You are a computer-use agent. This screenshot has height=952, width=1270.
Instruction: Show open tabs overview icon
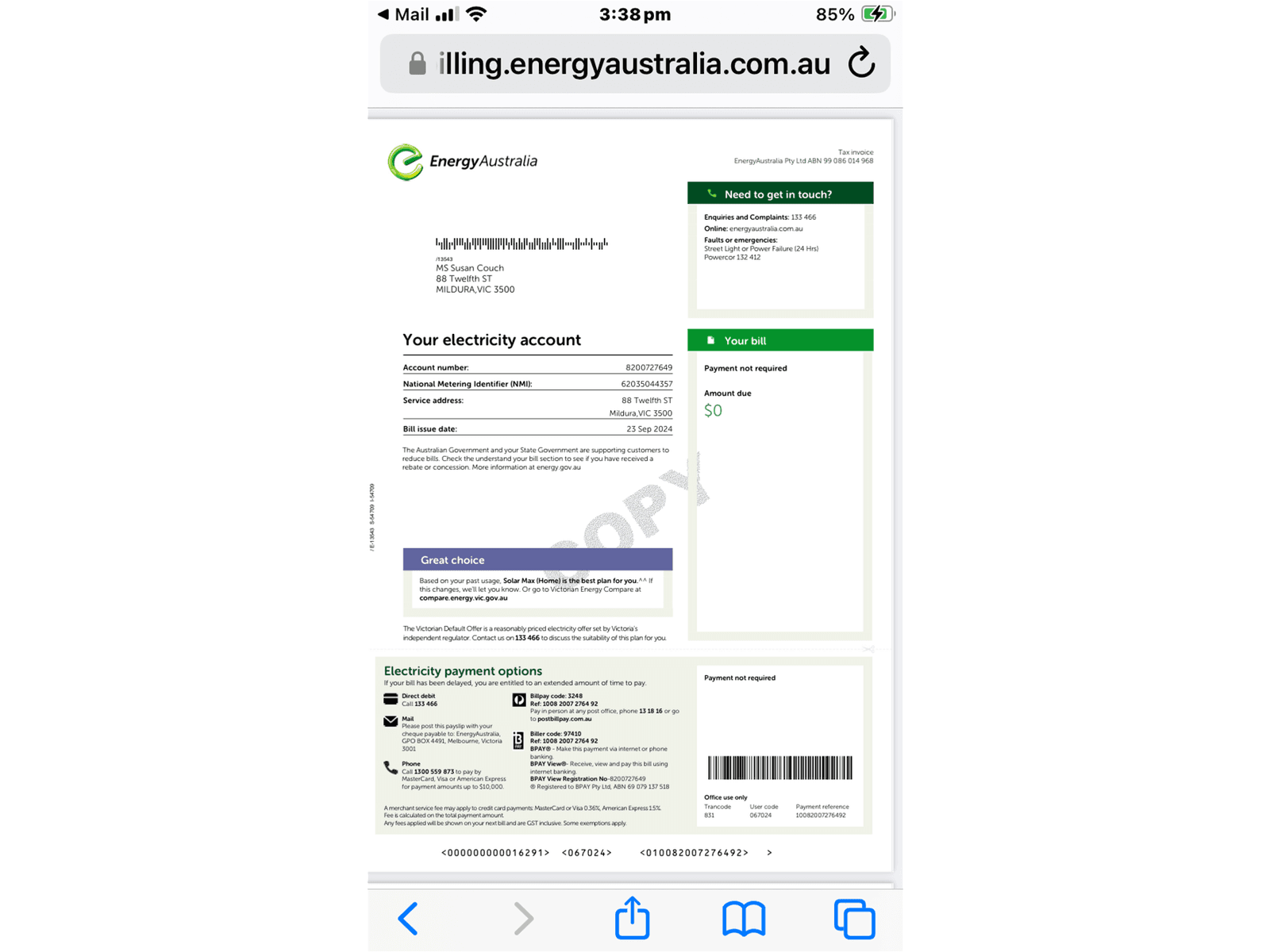point(854,919)
